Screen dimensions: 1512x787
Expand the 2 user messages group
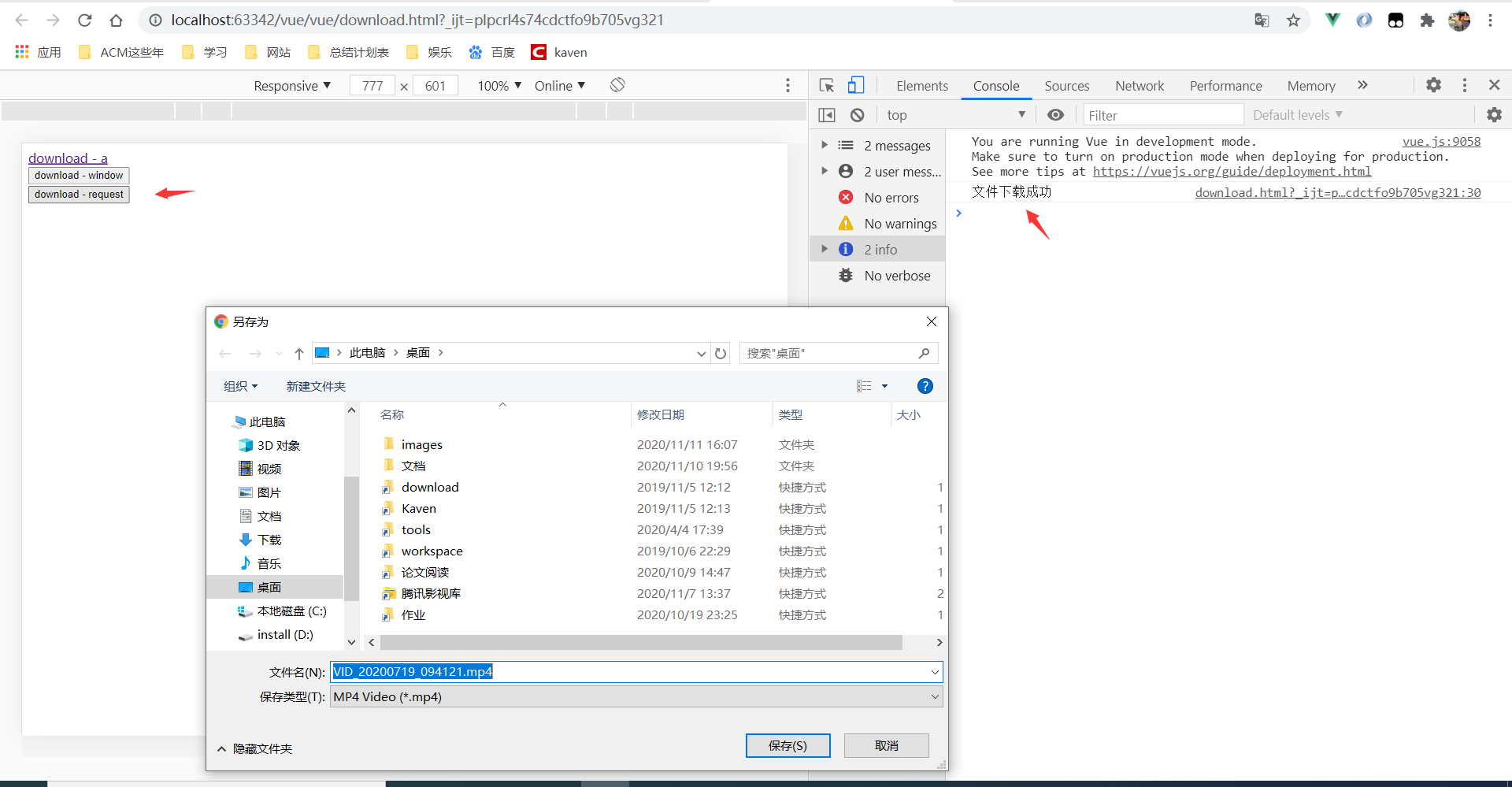point(824,170)
